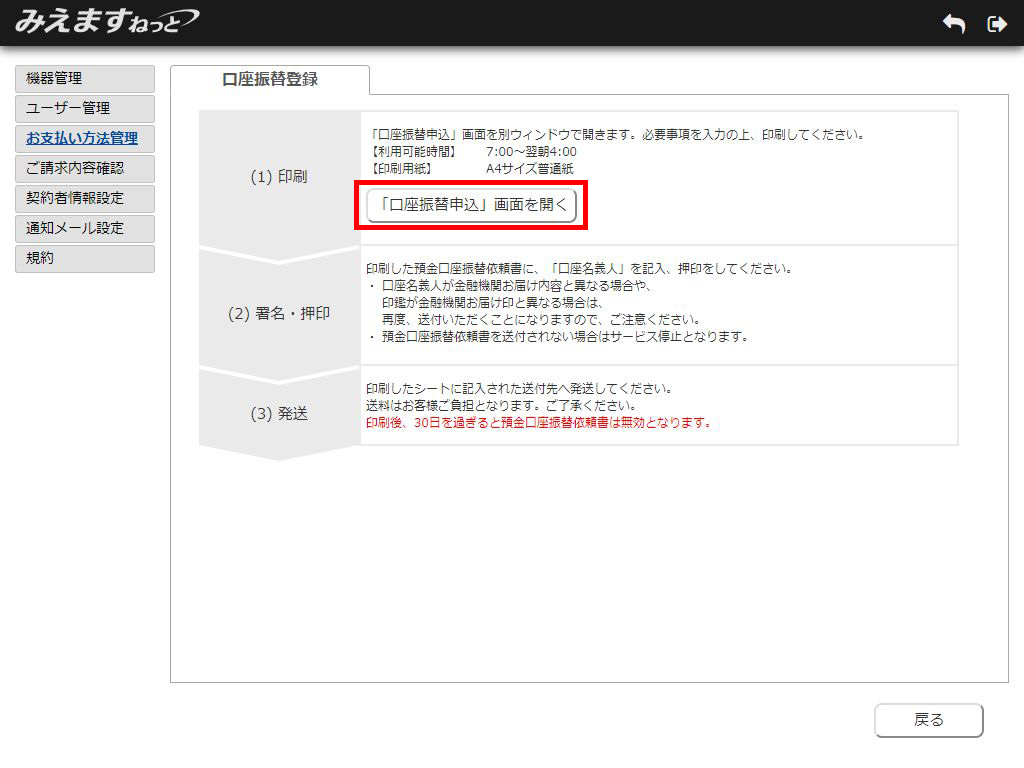Click the (3) 発送 step label

click(278, 414)
